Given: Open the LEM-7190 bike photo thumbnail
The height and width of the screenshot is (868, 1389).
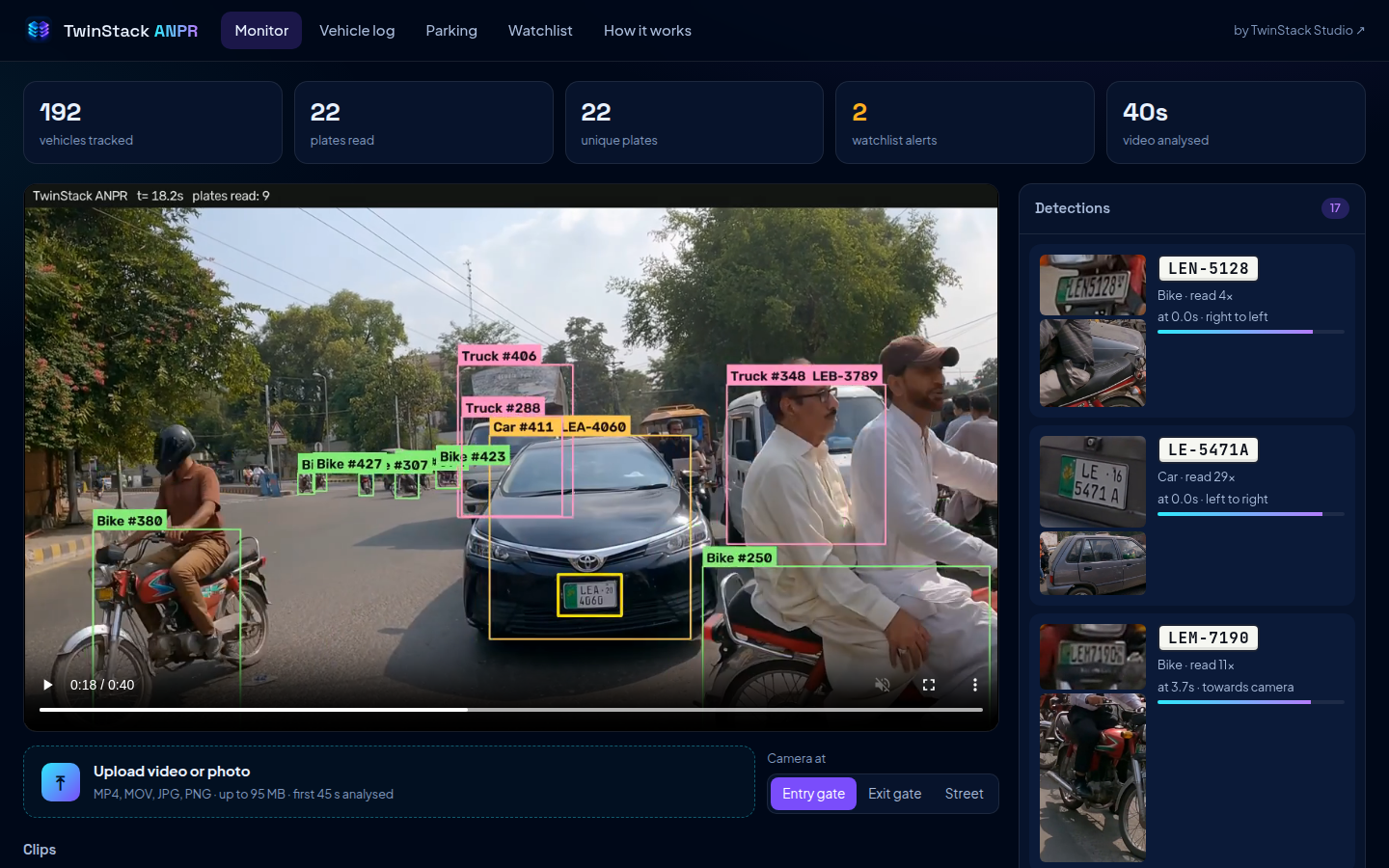Looking at the screenshot, I should (x=1093, y=778).
